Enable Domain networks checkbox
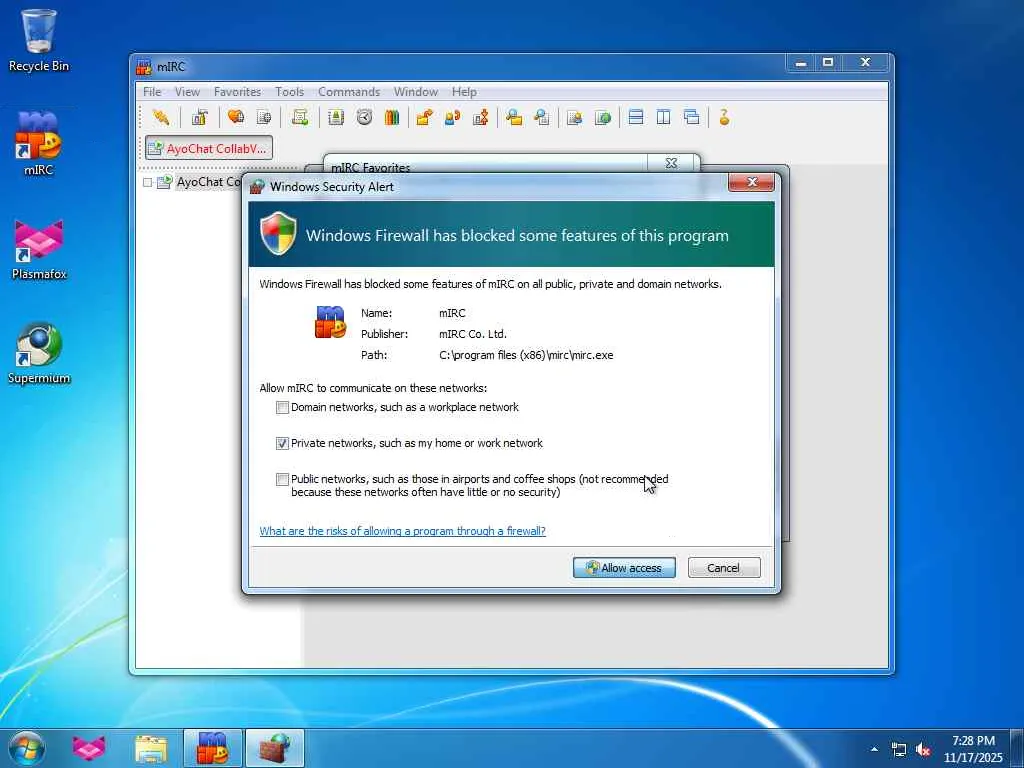 tap(282, 408)
